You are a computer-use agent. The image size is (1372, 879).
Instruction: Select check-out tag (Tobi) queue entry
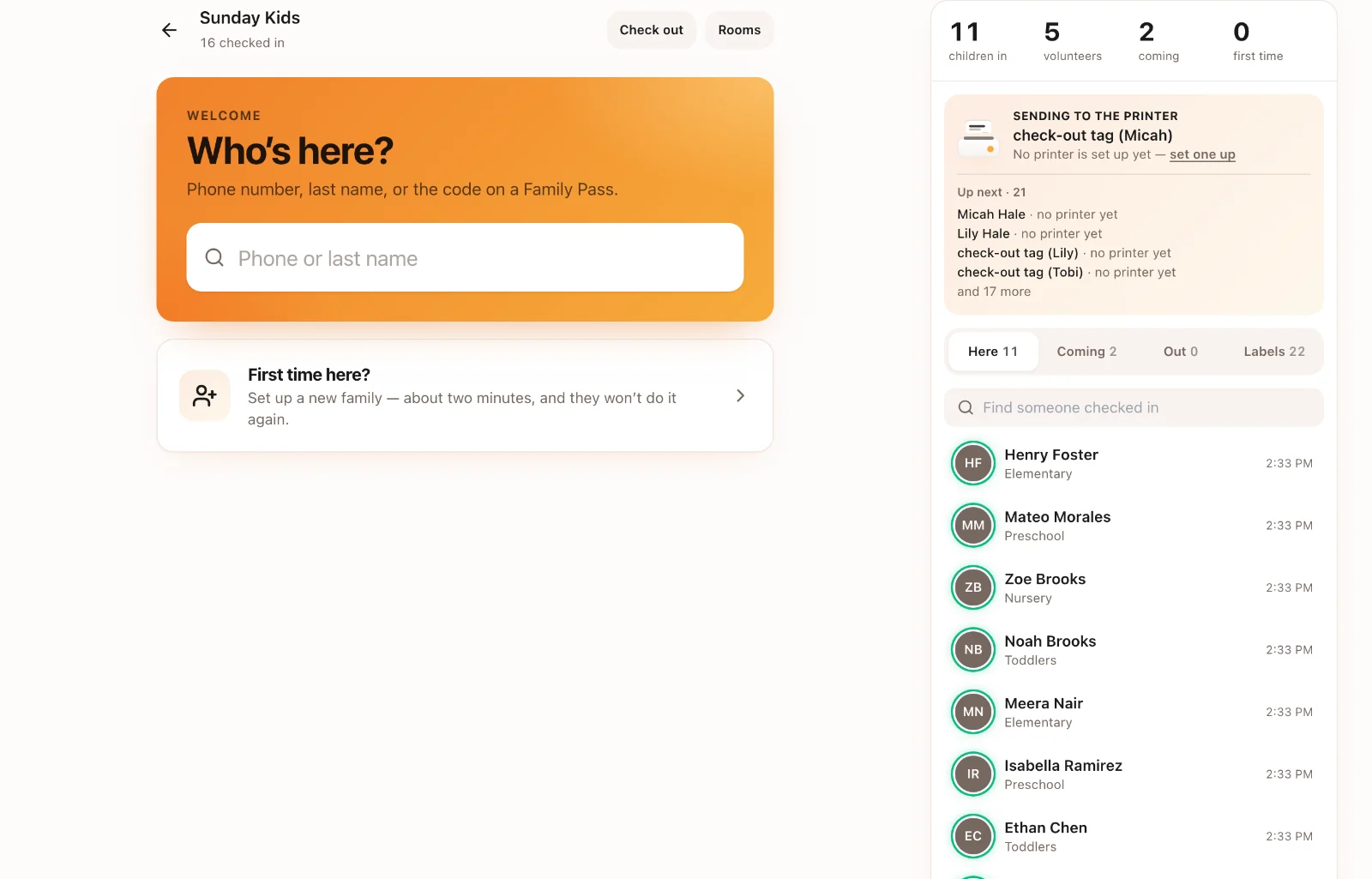1020,272
